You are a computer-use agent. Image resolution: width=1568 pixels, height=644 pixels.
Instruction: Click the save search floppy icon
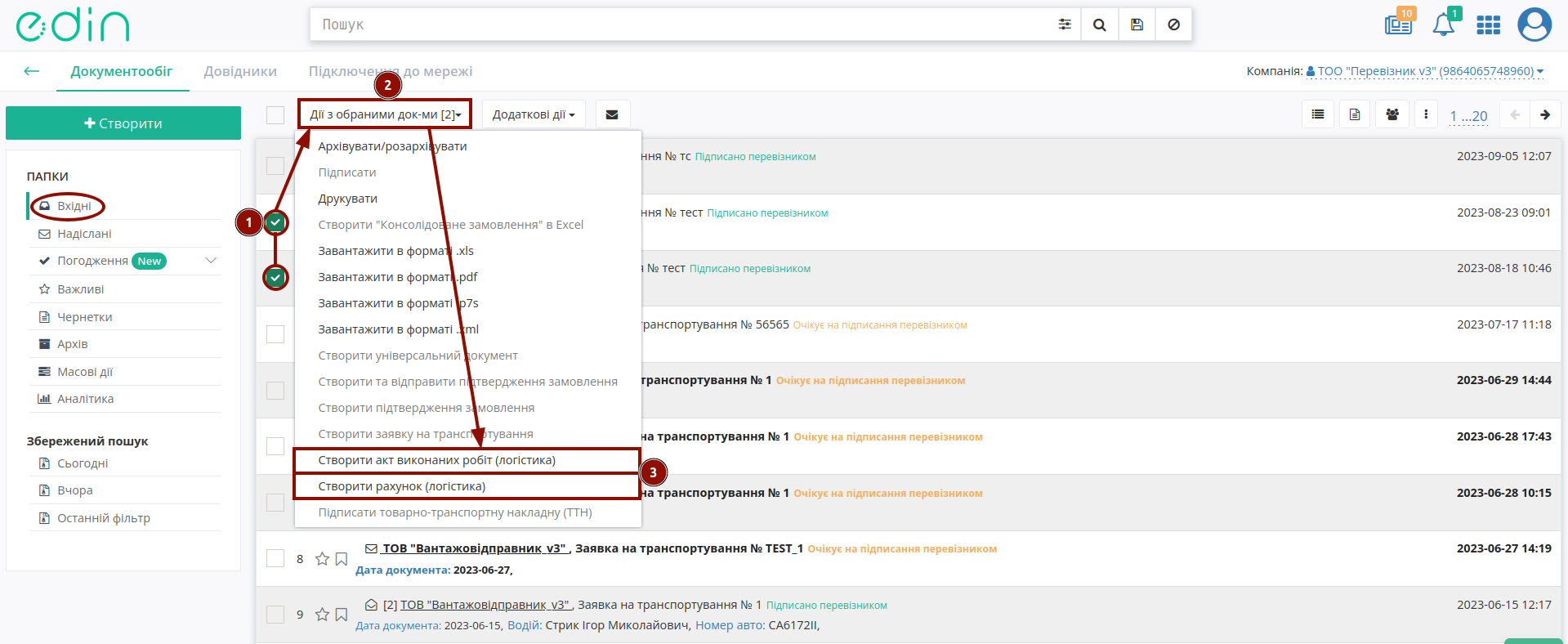(x=1137, y=25)
